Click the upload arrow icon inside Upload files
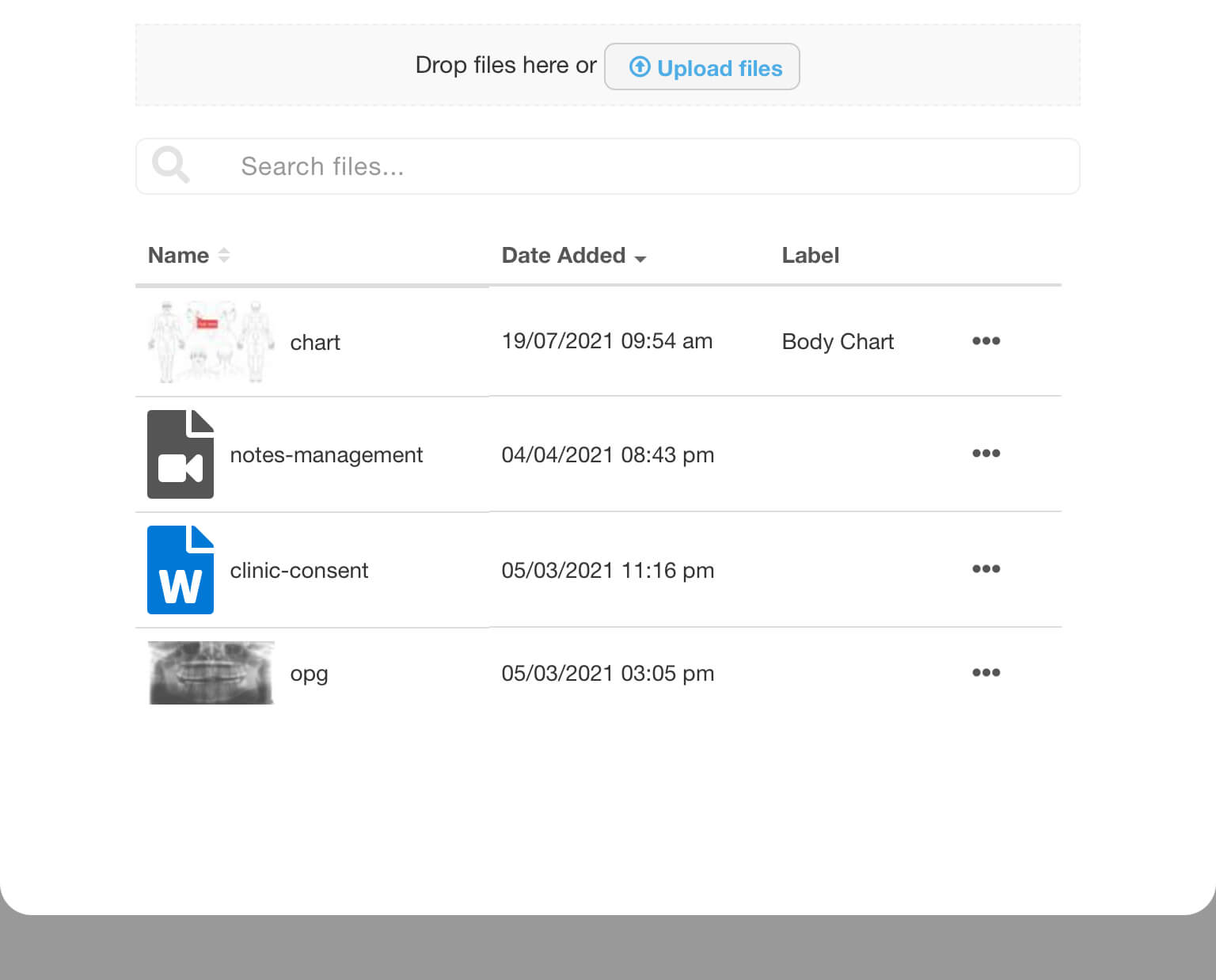1216x980 pixels. (x=639, y=67)
